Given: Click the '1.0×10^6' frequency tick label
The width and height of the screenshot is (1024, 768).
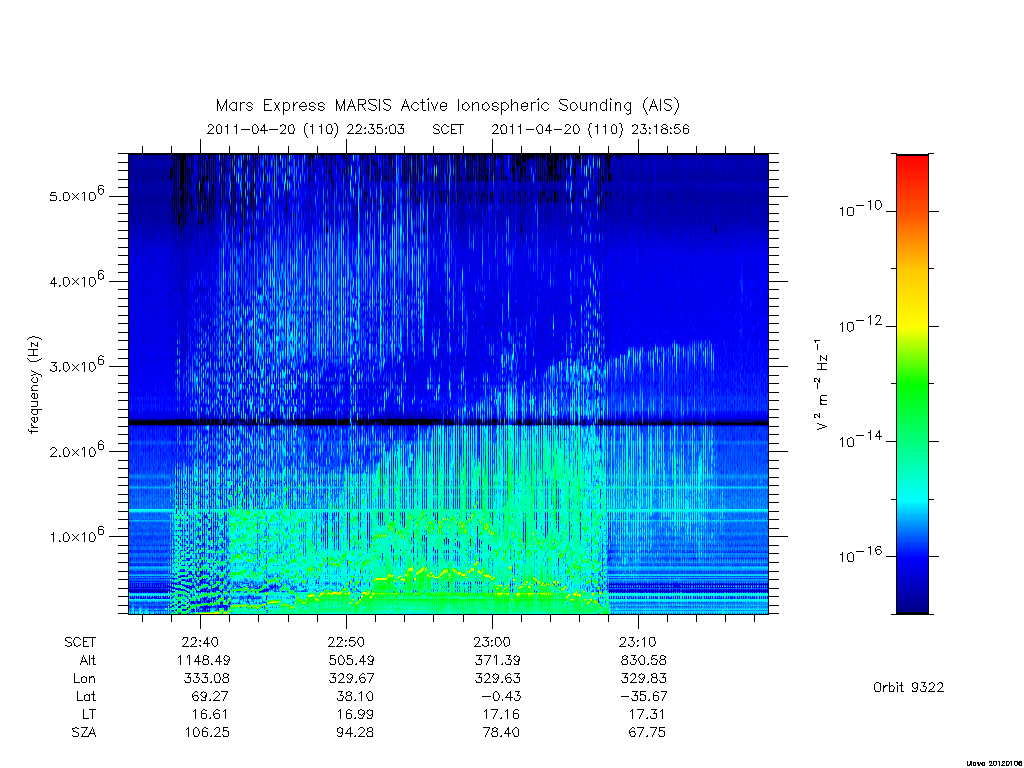Looking at the screenshot, I should coord(76,535).
